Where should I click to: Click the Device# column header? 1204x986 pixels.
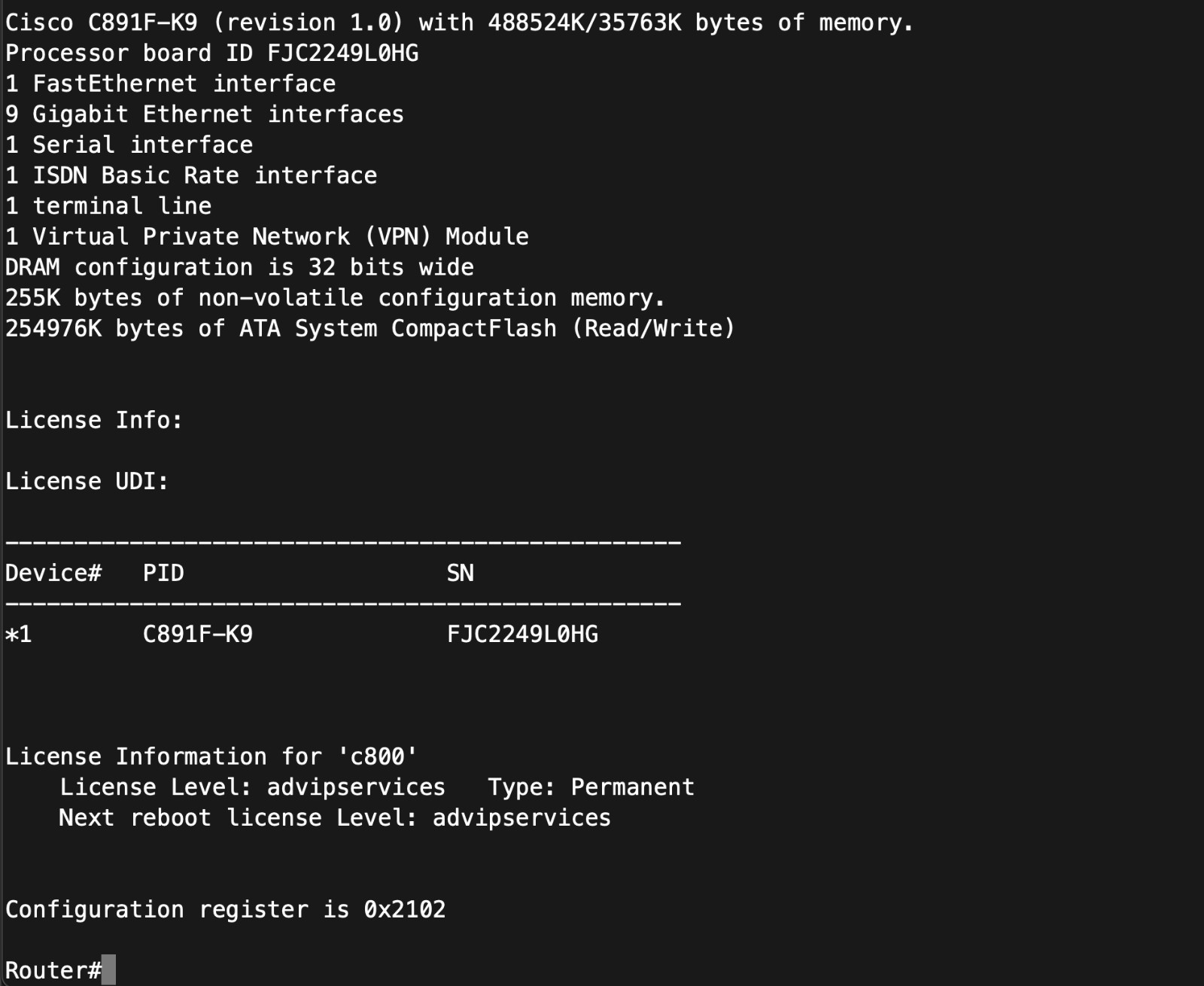(x=53, y=573)
